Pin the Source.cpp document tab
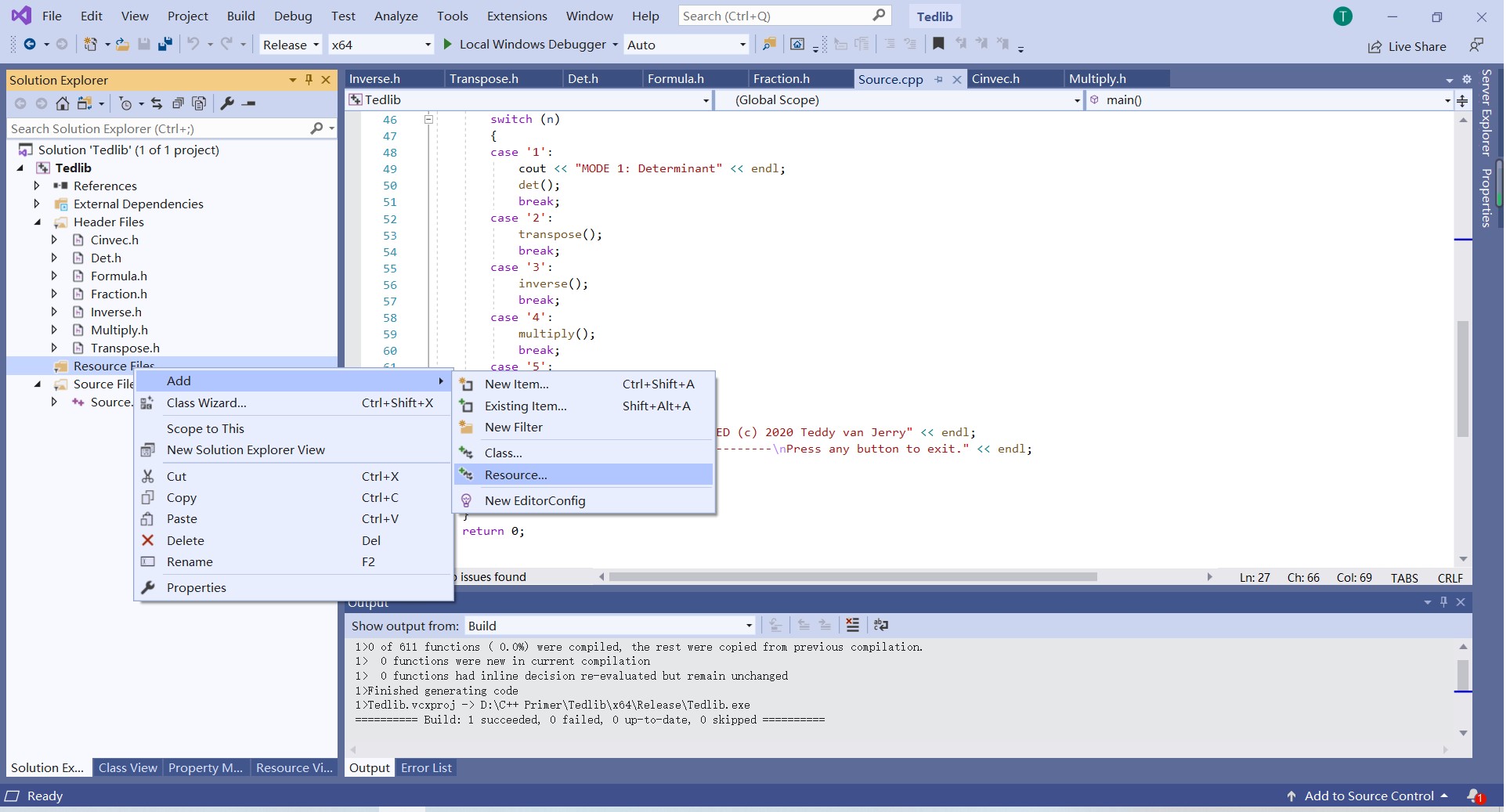The image size is (1510, 812). 939,79
